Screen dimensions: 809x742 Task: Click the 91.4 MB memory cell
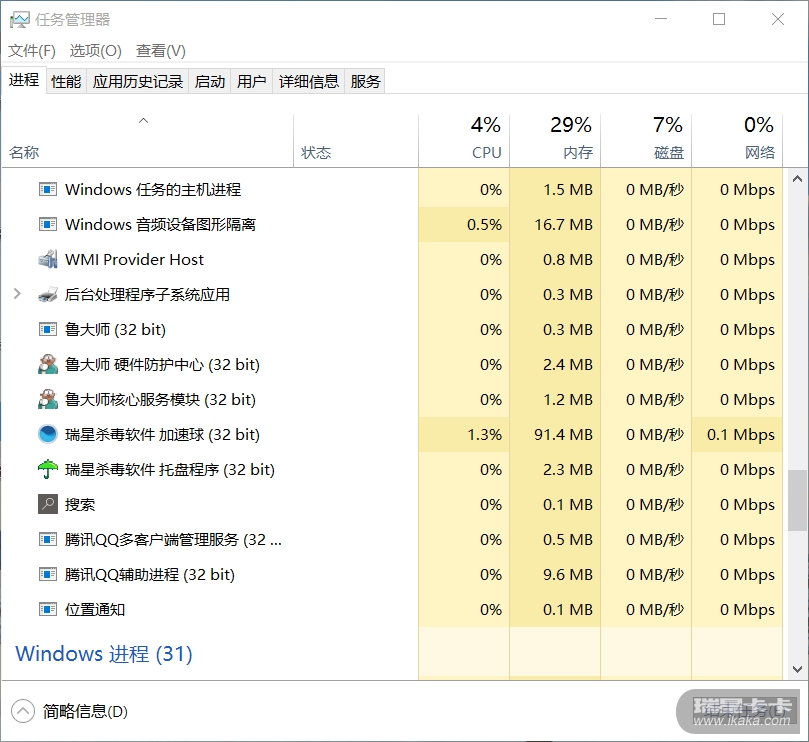[x=555, y=434]
